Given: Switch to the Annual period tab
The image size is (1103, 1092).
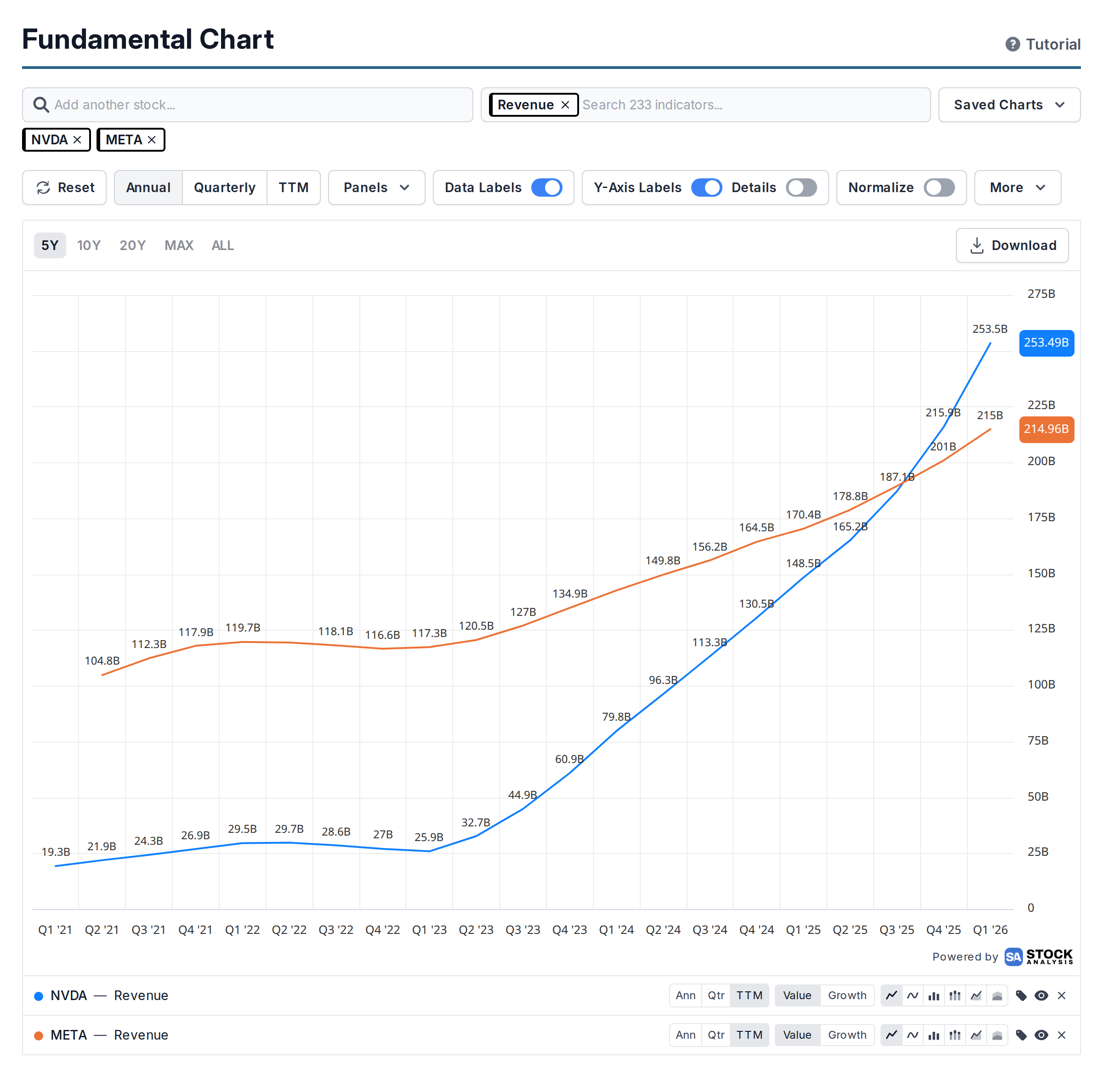Looking at the screenshot, I should pyautogui.click(x=148, y=188).
